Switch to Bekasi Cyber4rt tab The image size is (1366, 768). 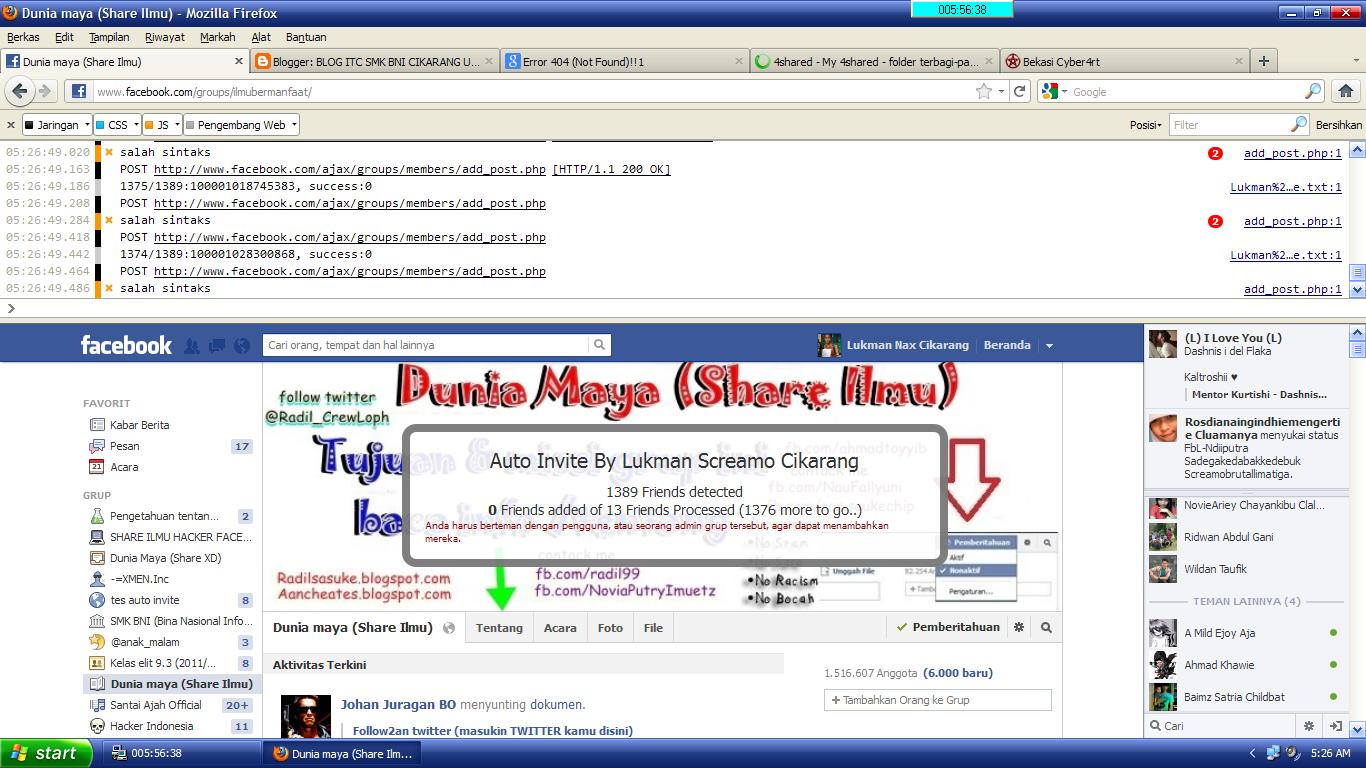coord(1123,61)
